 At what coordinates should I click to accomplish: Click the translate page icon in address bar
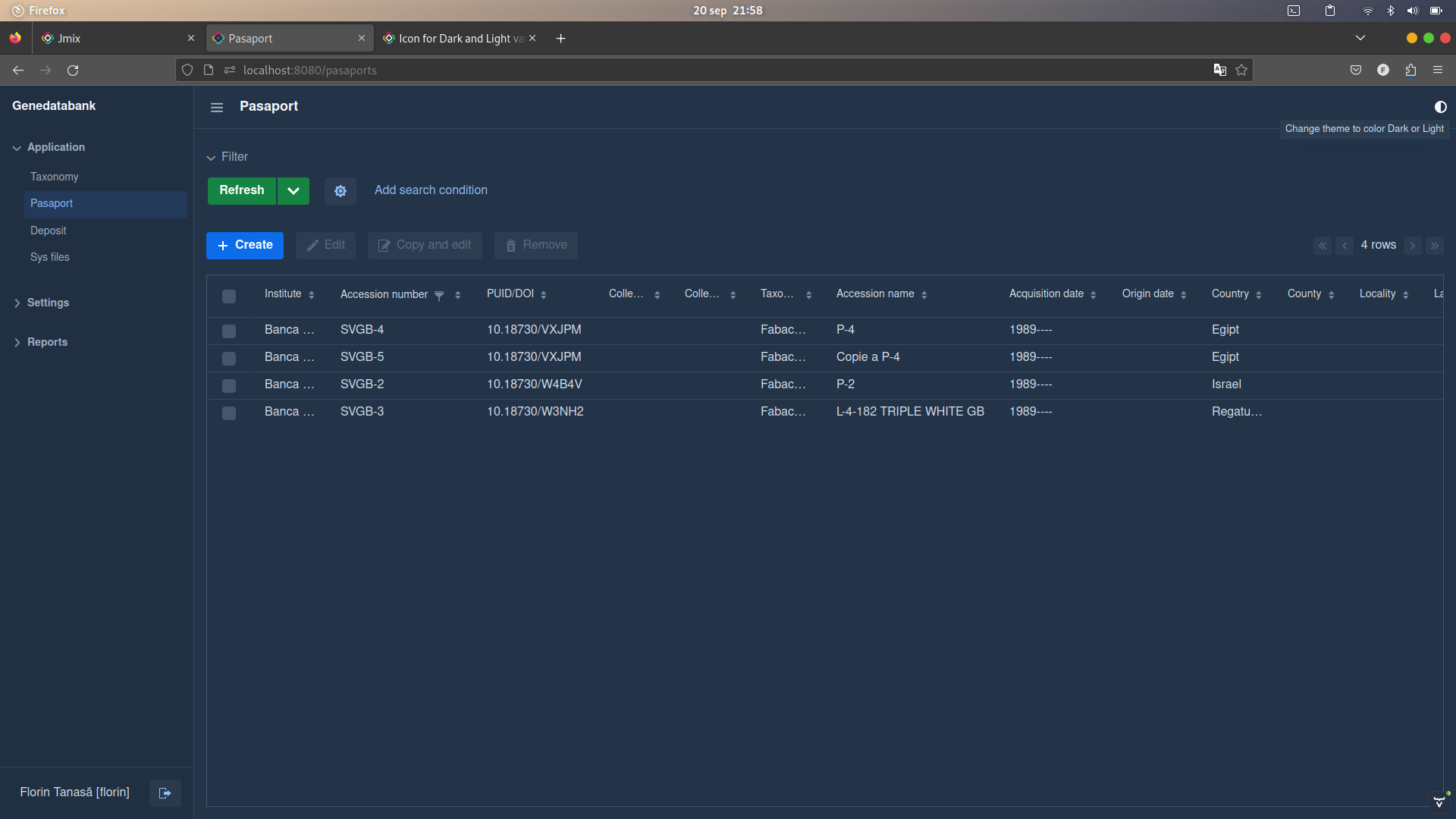(x=1219, y=71)
